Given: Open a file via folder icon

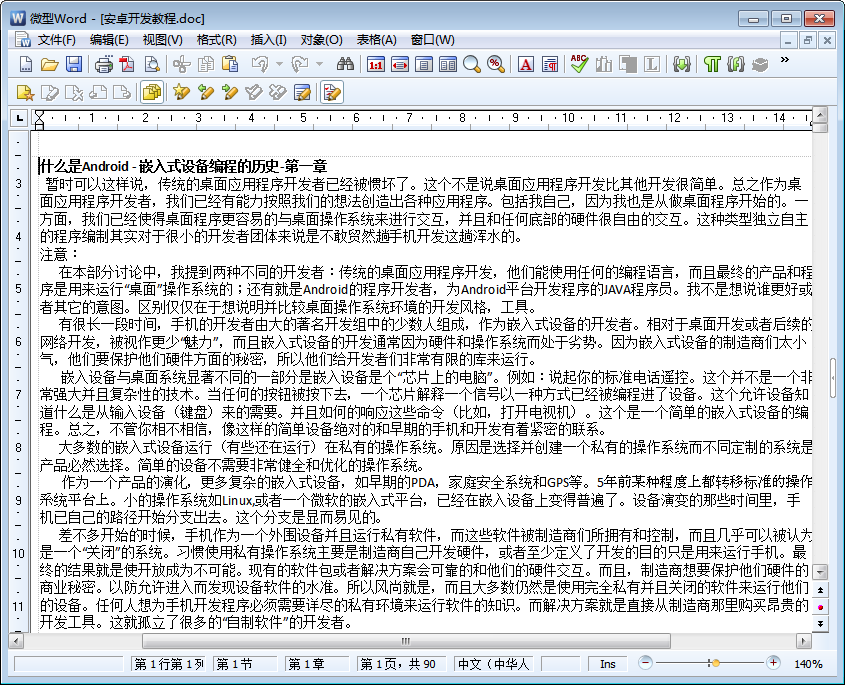Looking at the screenshot, I should (49, 65).
